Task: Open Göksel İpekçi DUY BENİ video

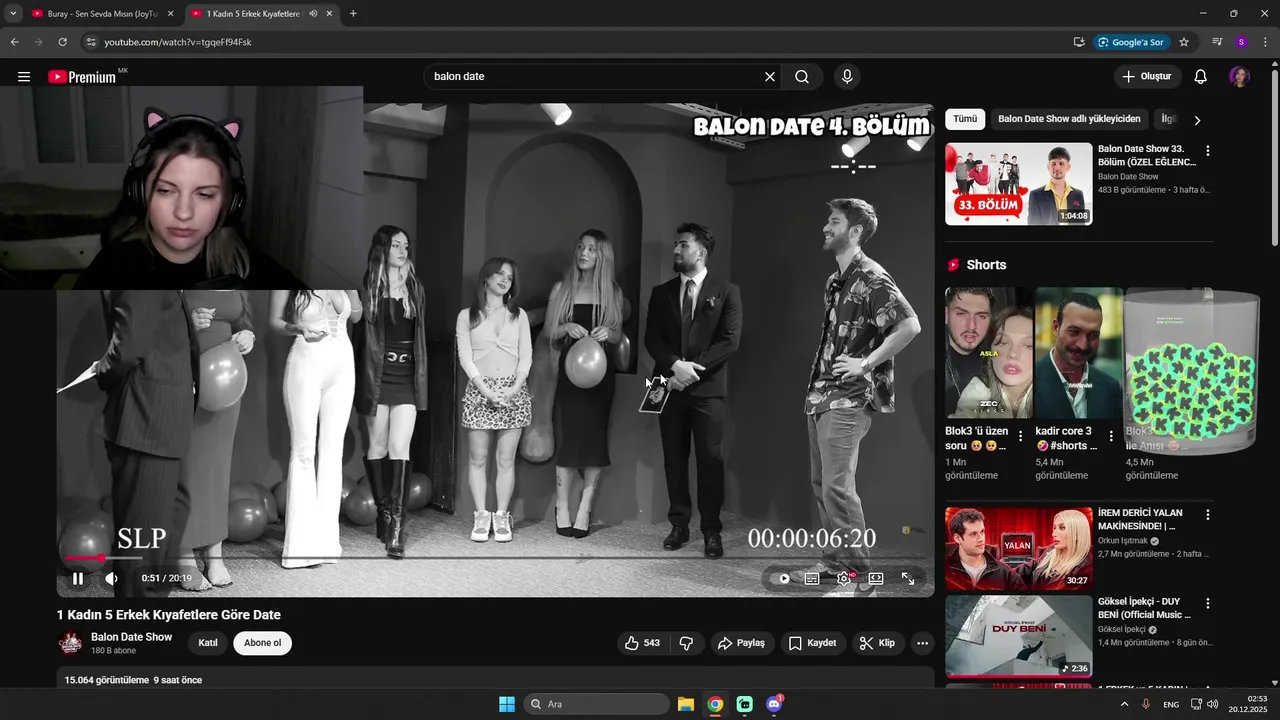Action: pyautogui.click(x=1019, y=637)
